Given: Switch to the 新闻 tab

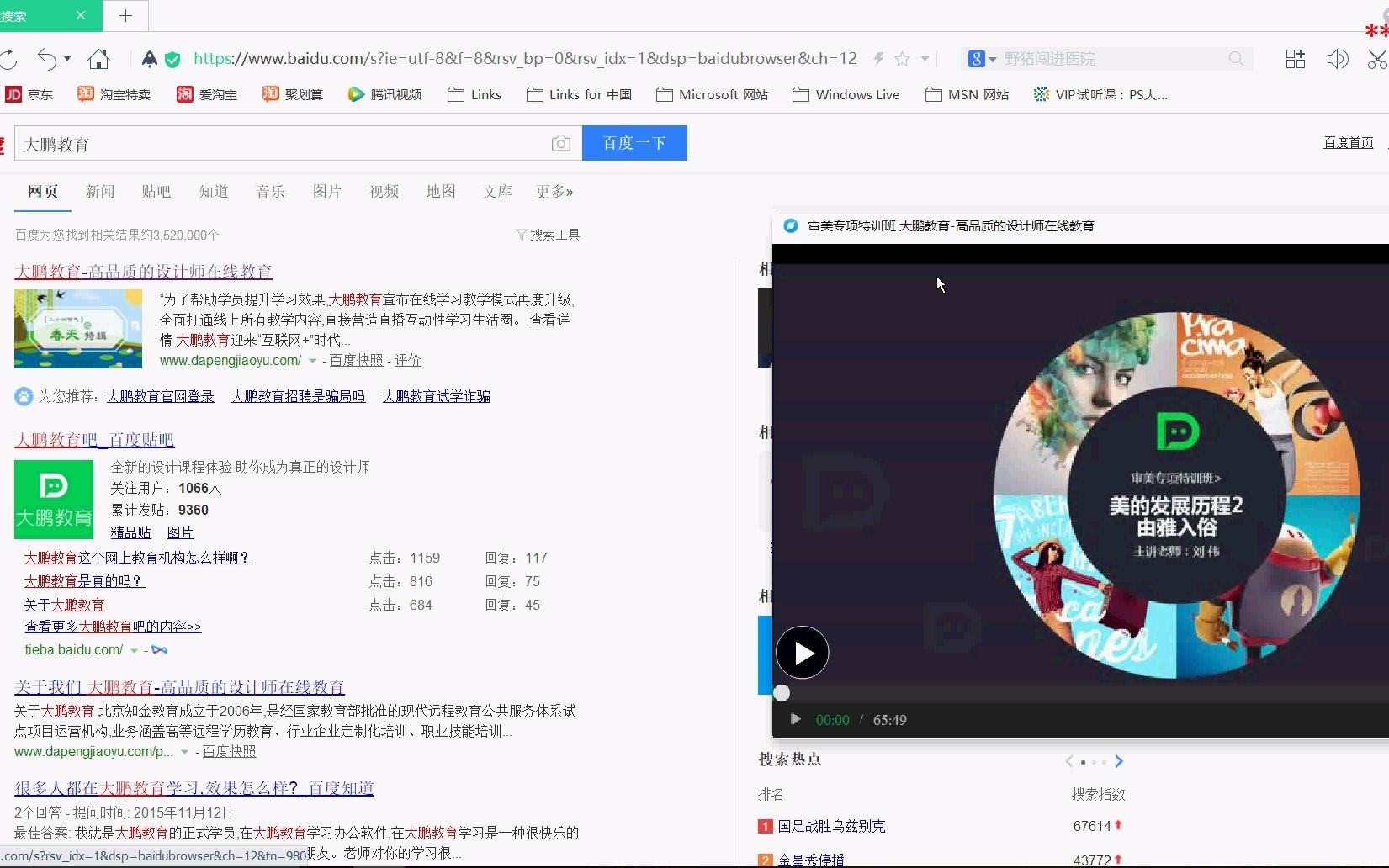Looking at the screenshot, I should [100, 192].
